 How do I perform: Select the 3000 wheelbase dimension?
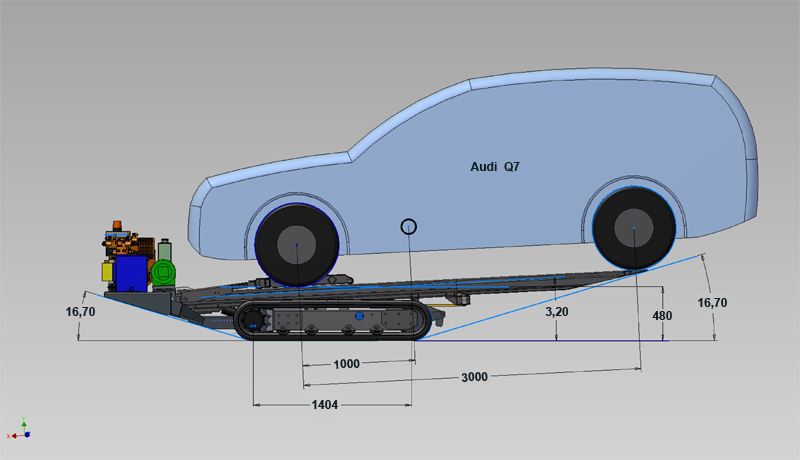tap(474, 377)
